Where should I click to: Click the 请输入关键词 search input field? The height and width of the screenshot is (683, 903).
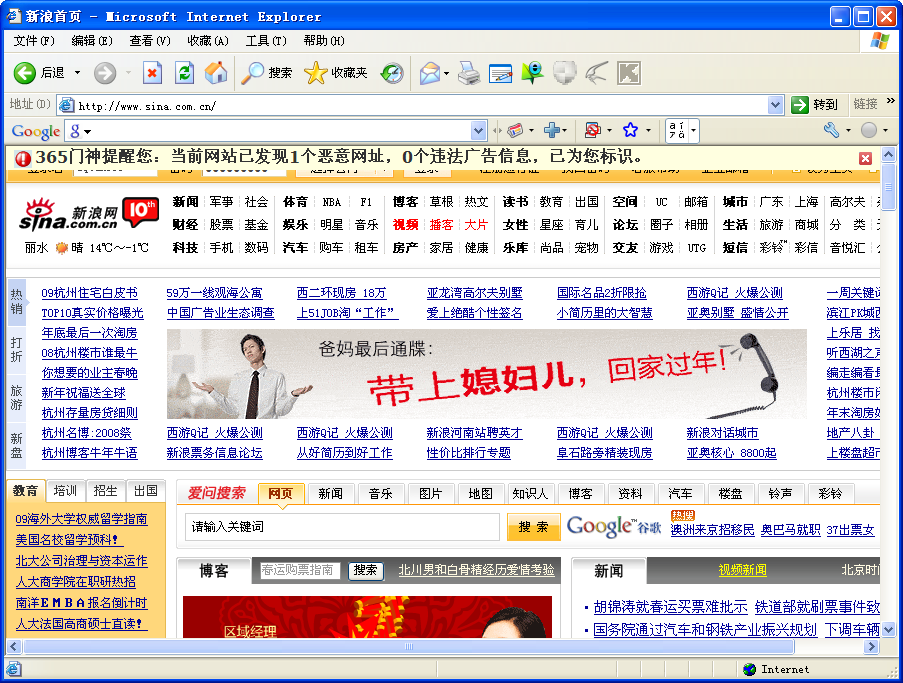coord(342,527)
